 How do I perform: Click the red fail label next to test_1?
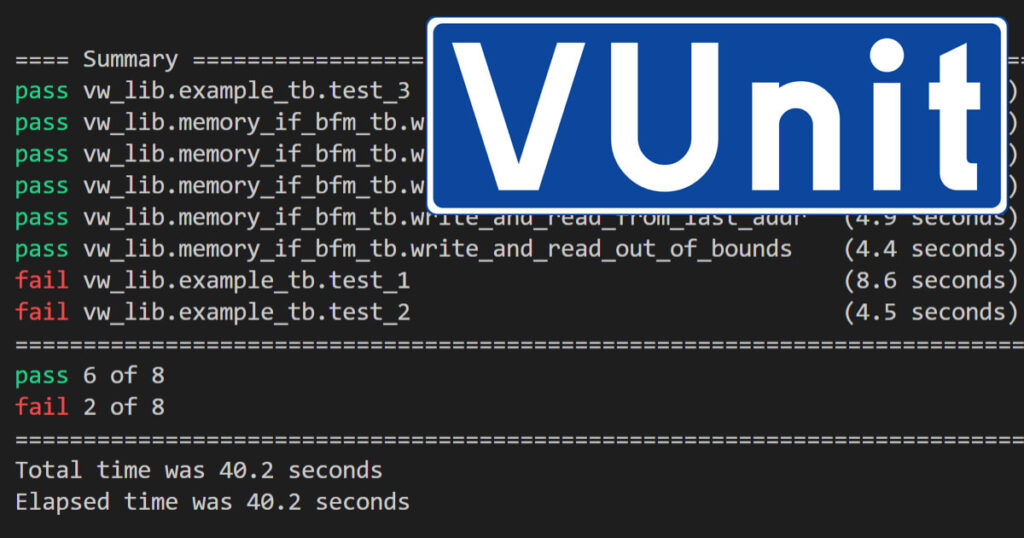(42, 281)
